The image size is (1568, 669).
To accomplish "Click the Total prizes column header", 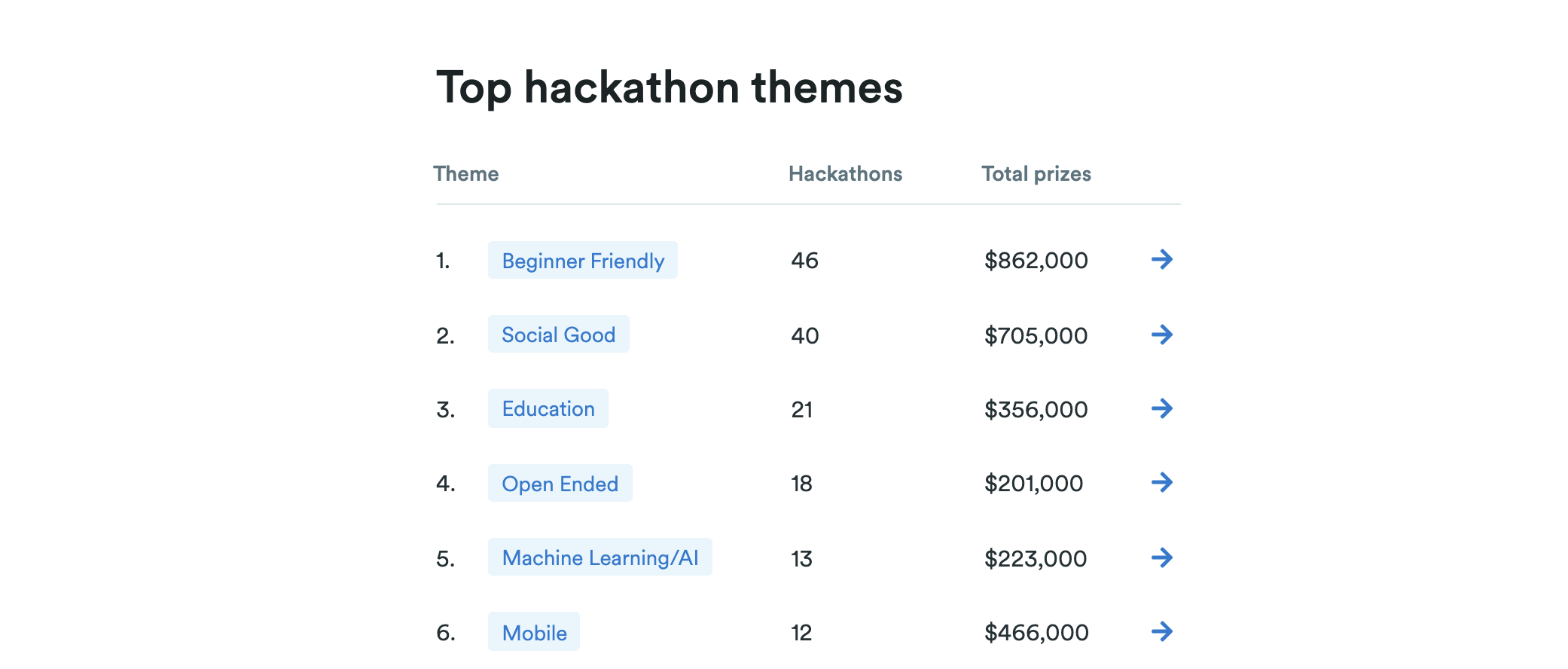I will [1036, 174].
